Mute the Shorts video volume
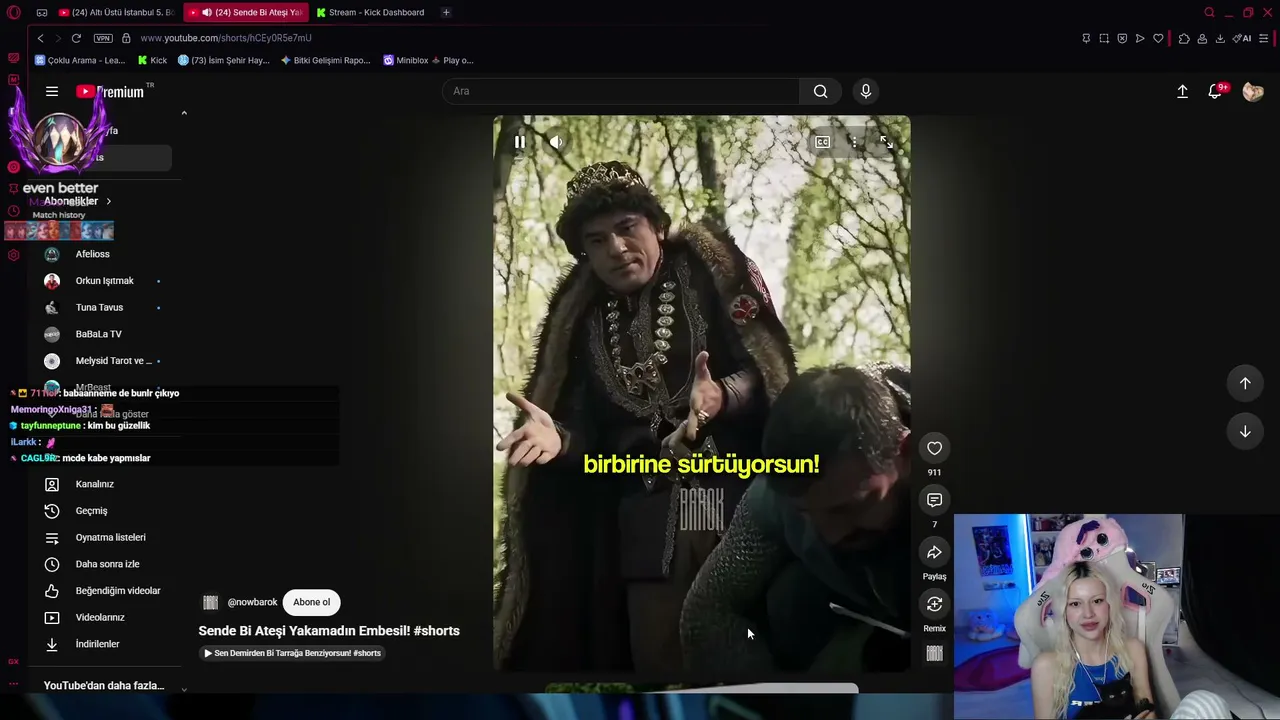 point(556,142)
